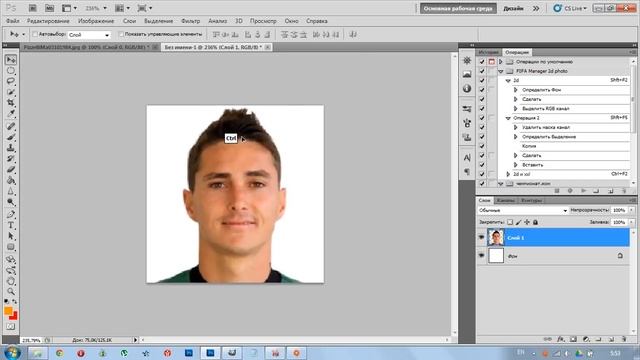This screenshot has width=640, height=360.
Task: Select the Слой 1 layer row
Action: [x=553, y=238]
